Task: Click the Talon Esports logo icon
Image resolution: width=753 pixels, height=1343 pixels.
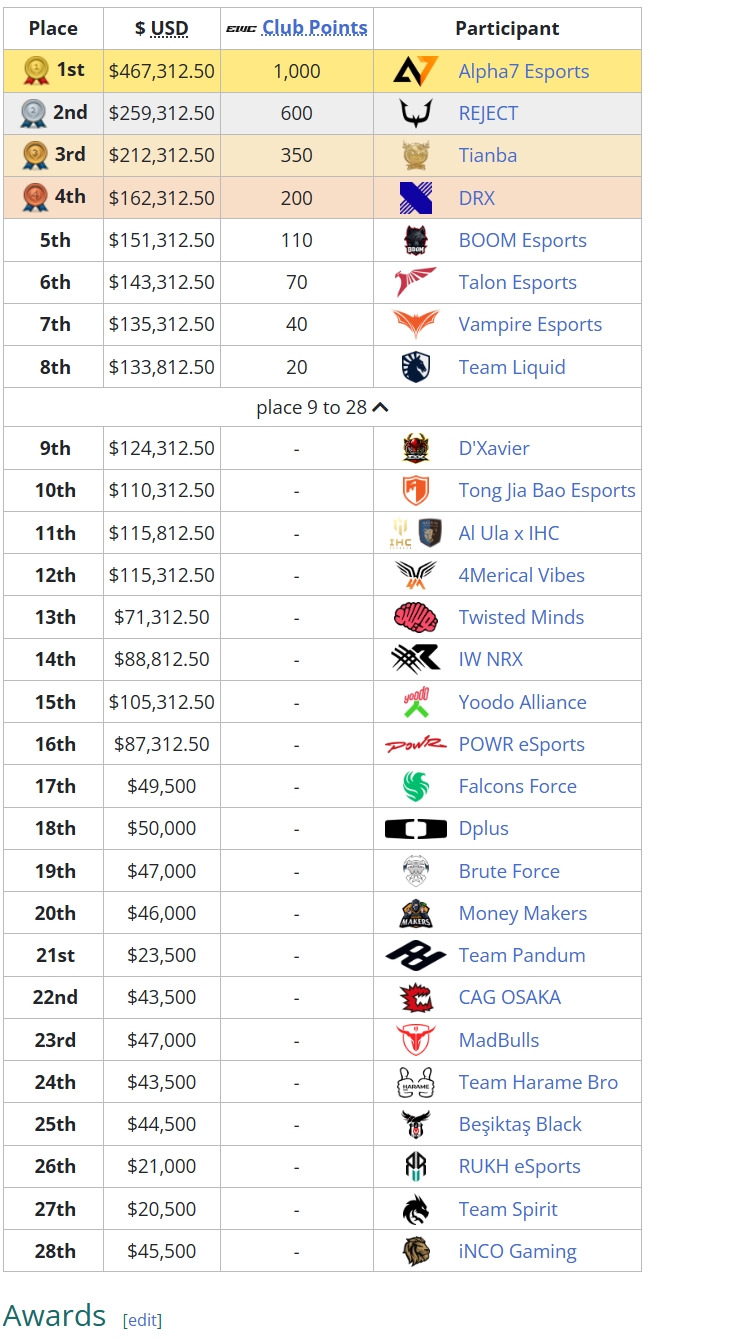Action: [415, 282]
